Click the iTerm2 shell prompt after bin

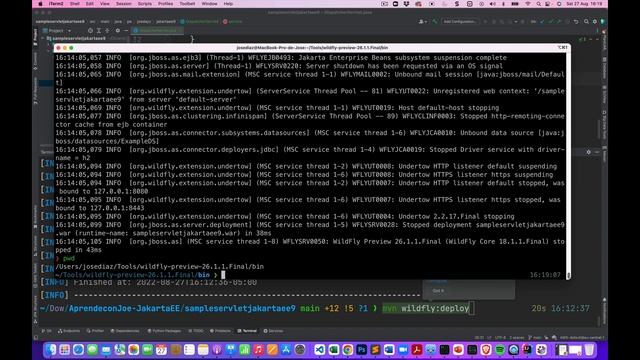[x=223, y=275]
